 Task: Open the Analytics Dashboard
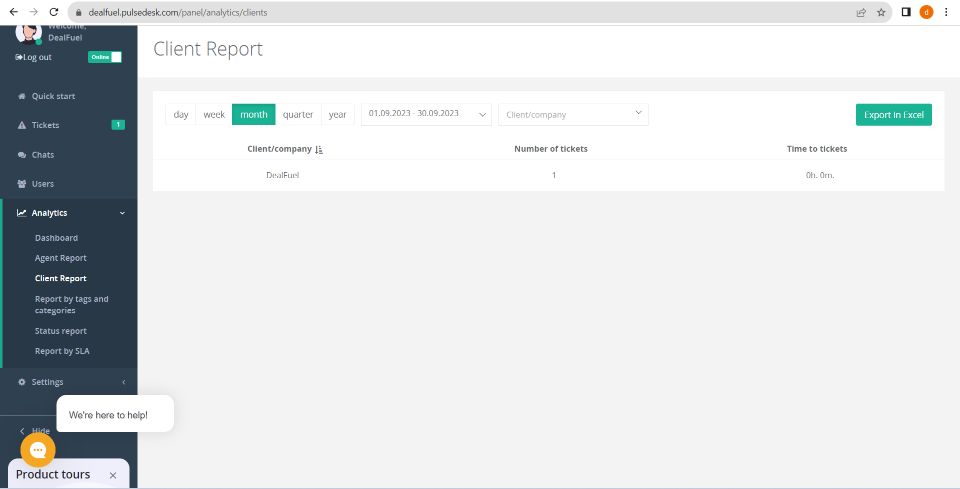tap(56, 238)
